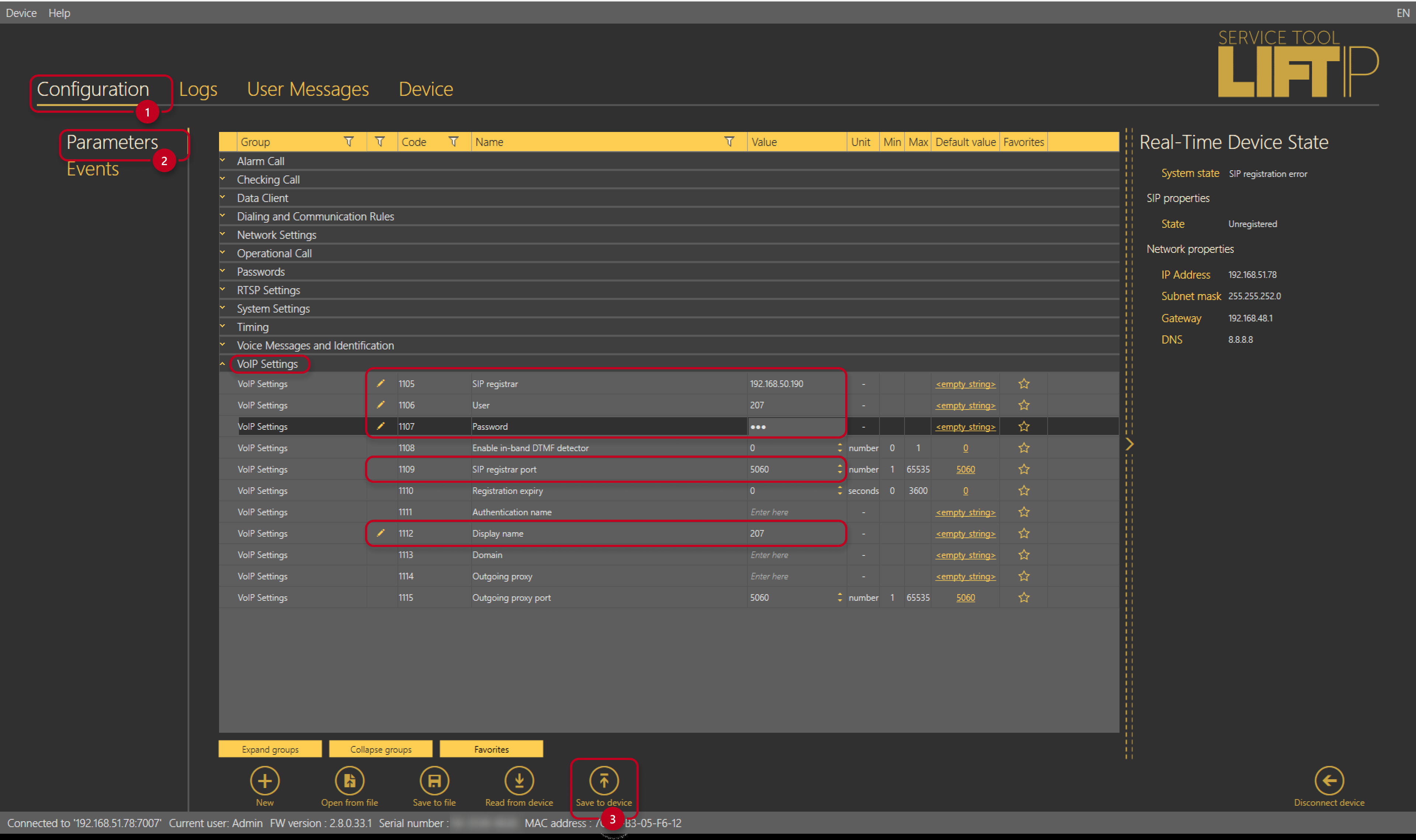The width and height of the screenshot is (1416, 840).
Task: Adjust Enable in-band DTMF detector spinner
Action: click(840, 448)
